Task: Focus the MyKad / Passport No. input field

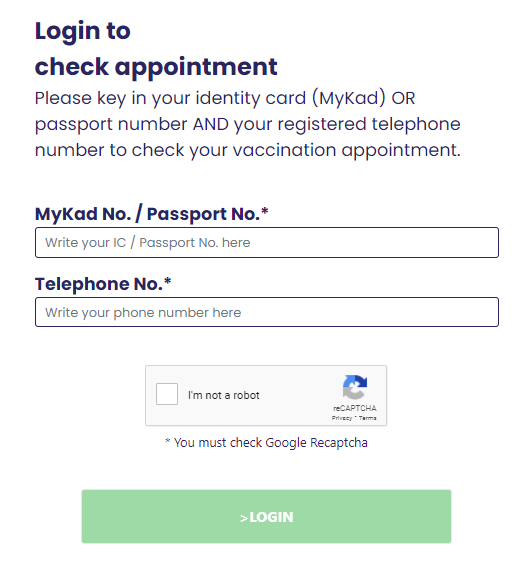Action: coord(267,242)
